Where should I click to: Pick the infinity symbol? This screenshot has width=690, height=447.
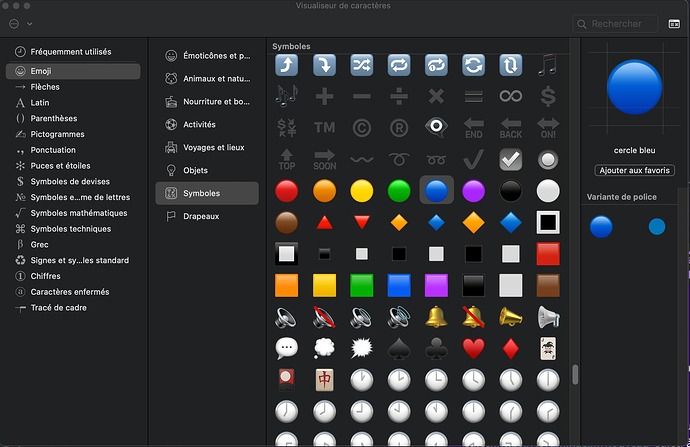(x=510, y=97)
